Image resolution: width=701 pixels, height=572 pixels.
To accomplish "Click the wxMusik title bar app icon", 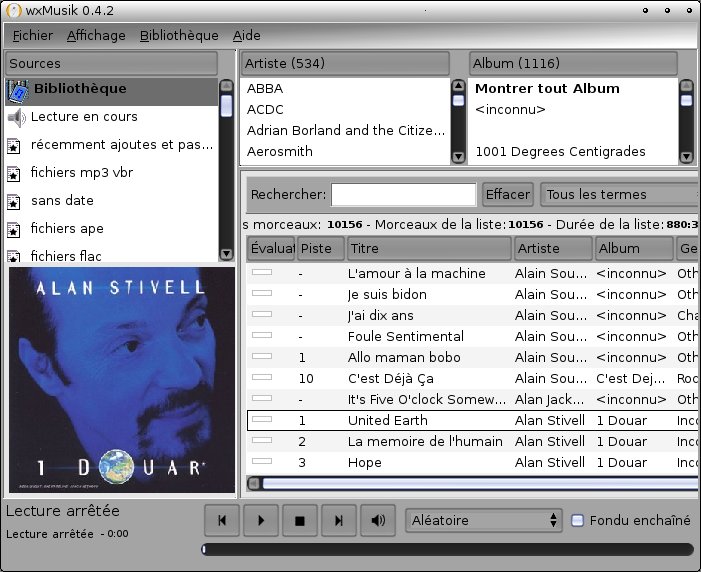I will [13, 10].
